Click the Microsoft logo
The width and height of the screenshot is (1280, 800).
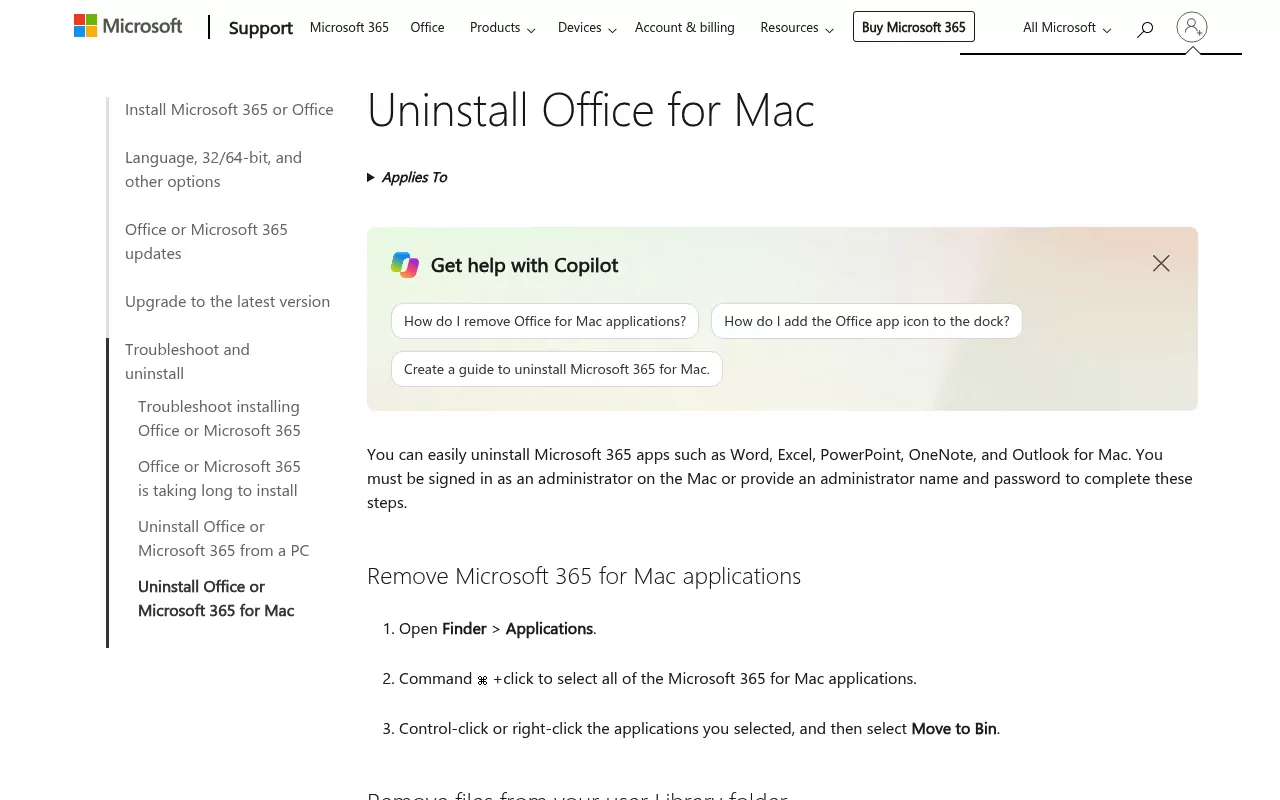(x=128, y=27)
